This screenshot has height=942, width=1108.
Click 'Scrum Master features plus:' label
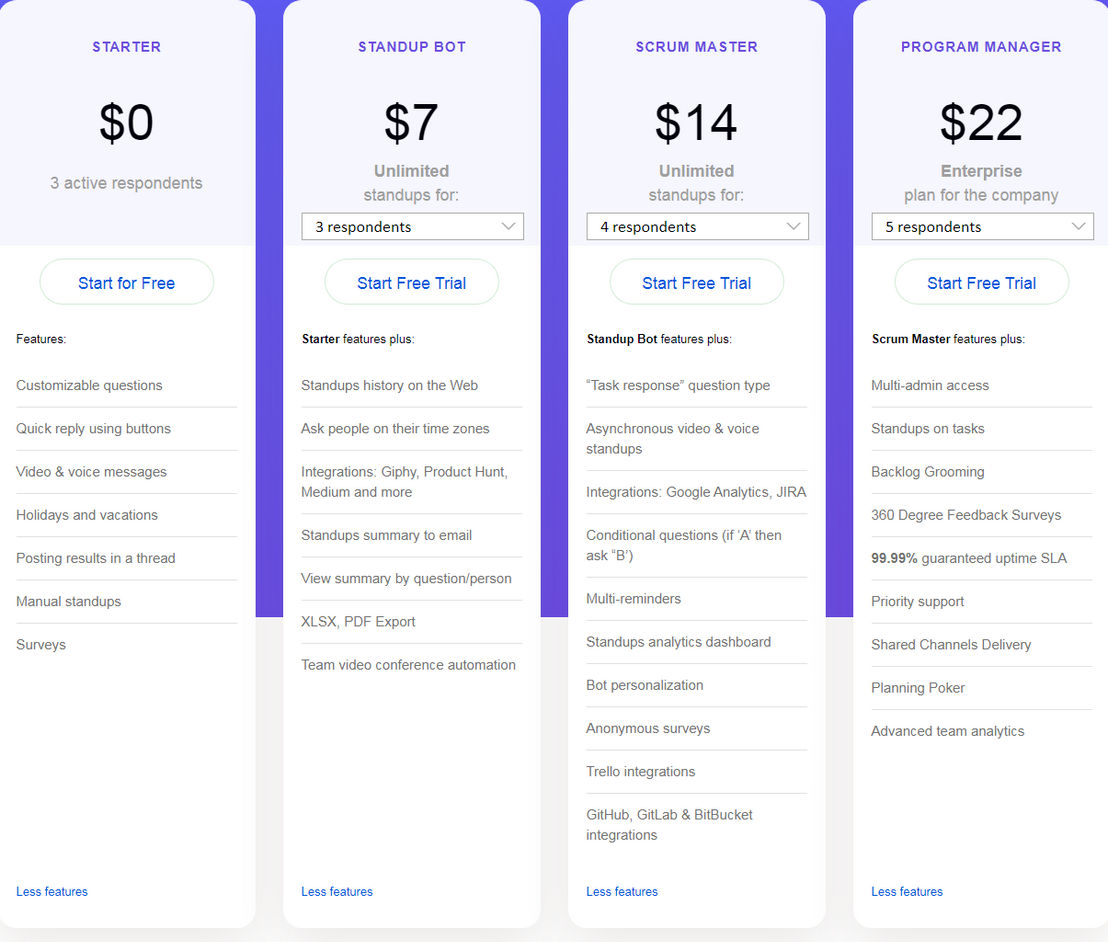pyautogui.click(x=948, y=339)
